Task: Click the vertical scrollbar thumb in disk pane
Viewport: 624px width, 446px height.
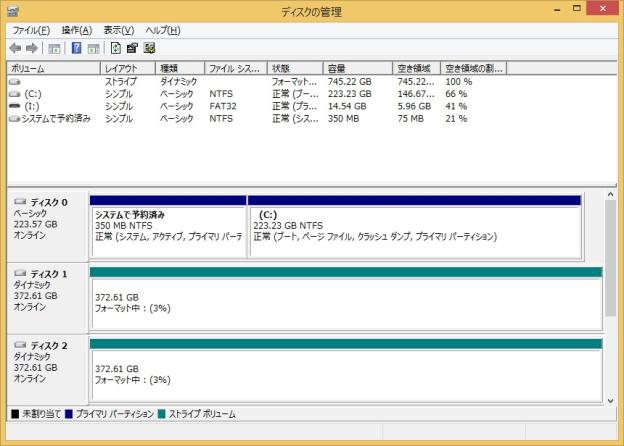Action: 610,258
